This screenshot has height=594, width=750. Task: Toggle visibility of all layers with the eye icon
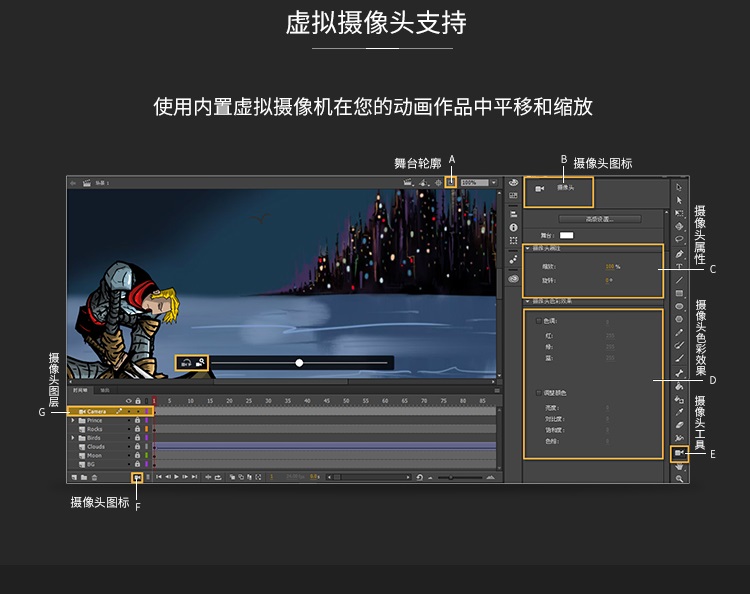click(x=128, y=401)
